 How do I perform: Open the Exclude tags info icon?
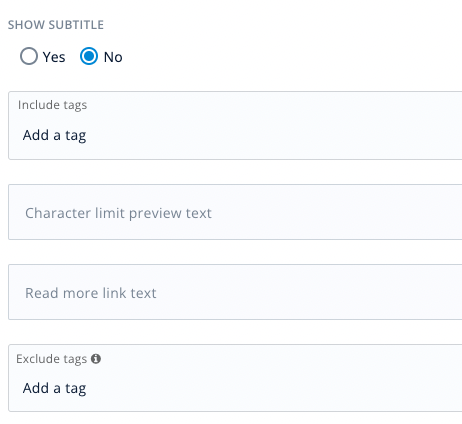[x=96, y=359]
